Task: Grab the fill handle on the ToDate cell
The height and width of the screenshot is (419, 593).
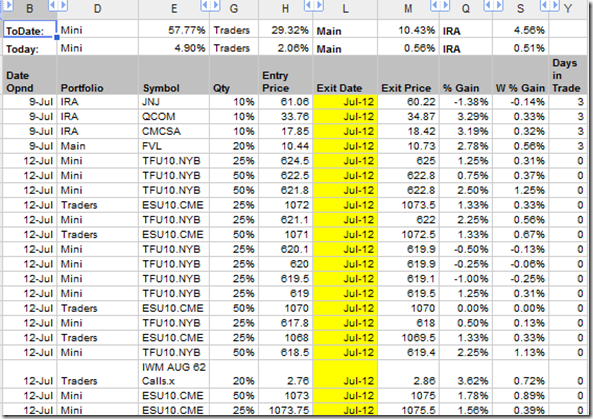Action: coord(57,37)
